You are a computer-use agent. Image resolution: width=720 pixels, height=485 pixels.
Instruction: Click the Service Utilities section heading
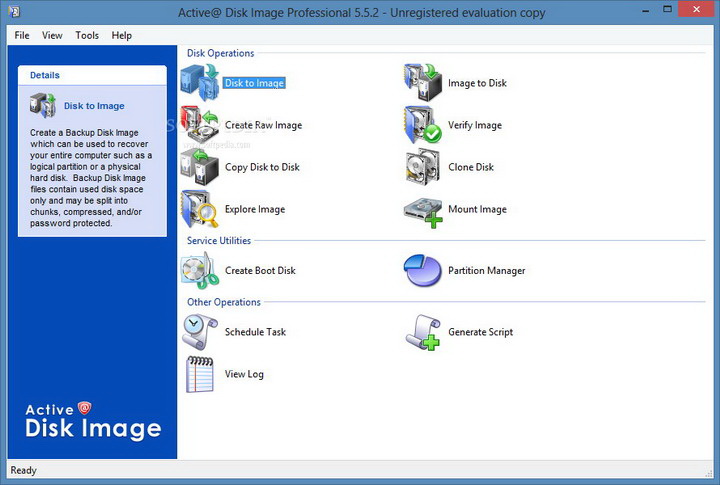tap(219, 241)
